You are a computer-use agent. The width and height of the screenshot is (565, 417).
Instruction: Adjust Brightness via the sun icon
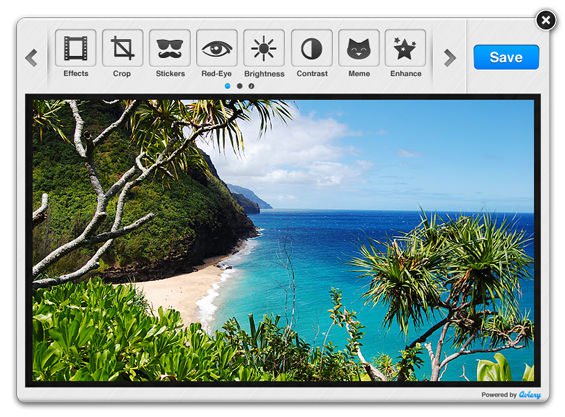[x=264, y=48]
